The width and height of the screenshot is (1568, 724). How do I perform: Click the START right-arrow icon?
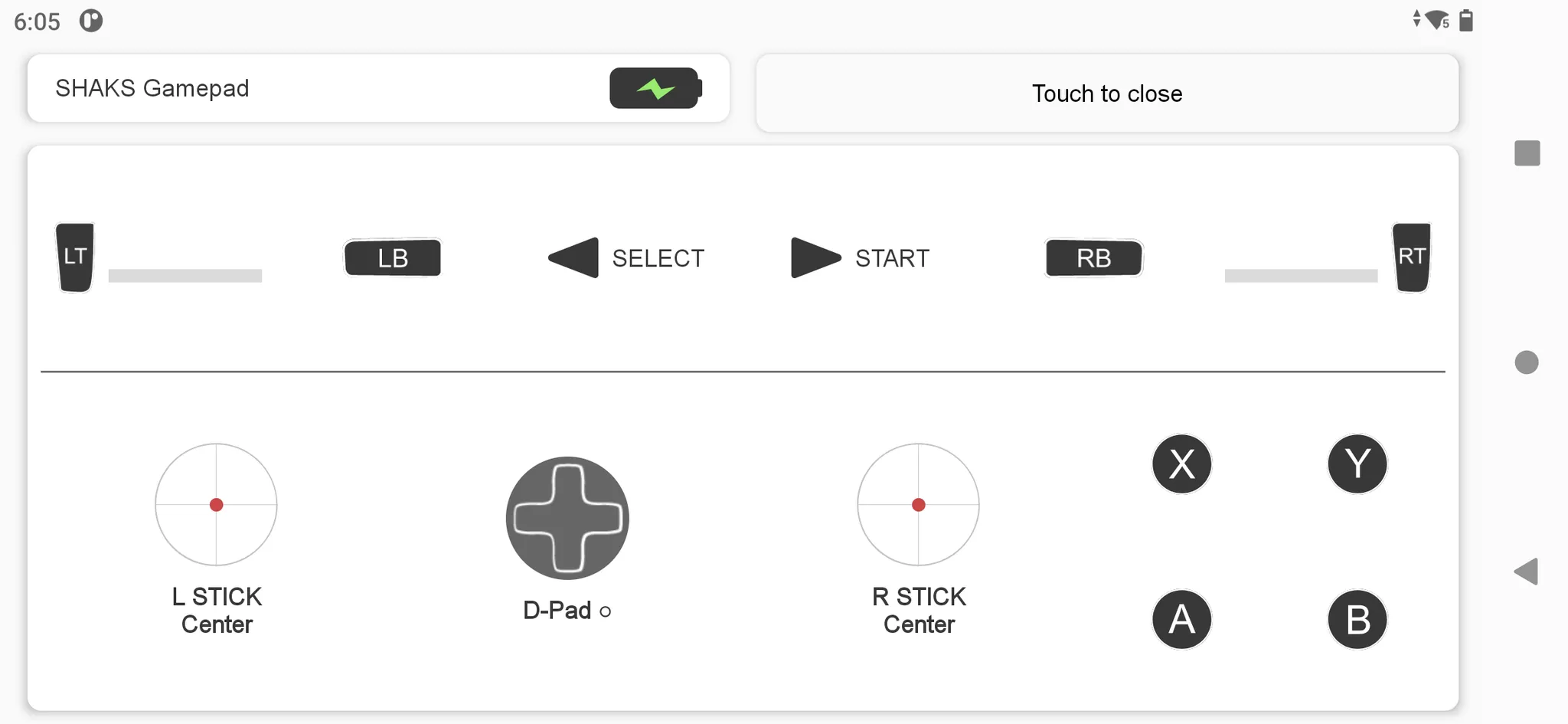tap(815, 258)
